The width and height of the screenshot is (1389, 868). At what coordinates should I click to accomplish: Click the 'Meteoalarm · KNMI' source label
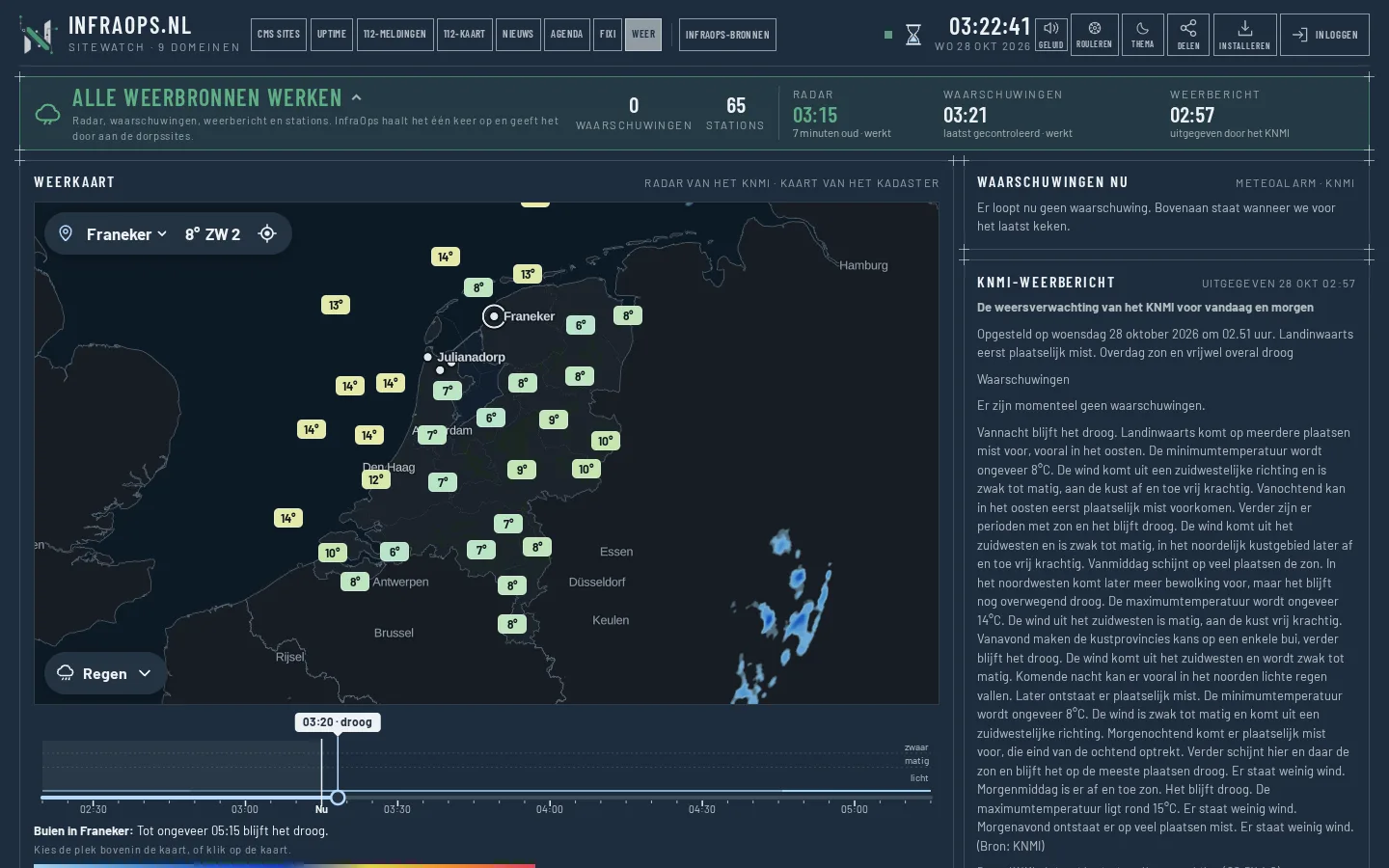coord(1295,183)
